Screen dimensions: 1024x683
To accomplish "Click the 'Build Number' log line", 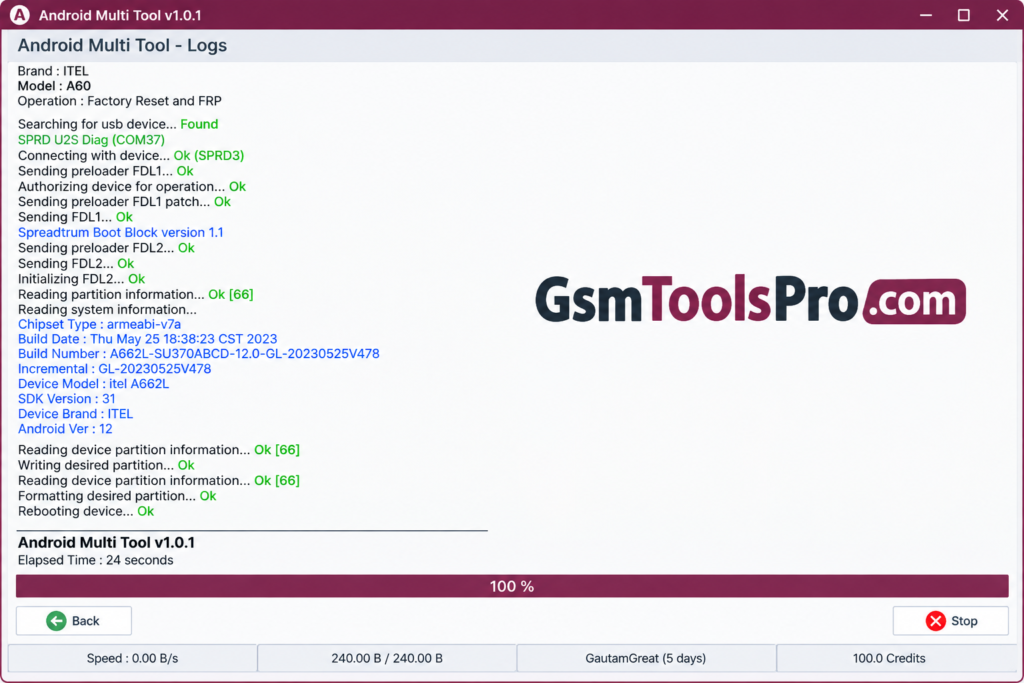I will [x=199, y=354].
